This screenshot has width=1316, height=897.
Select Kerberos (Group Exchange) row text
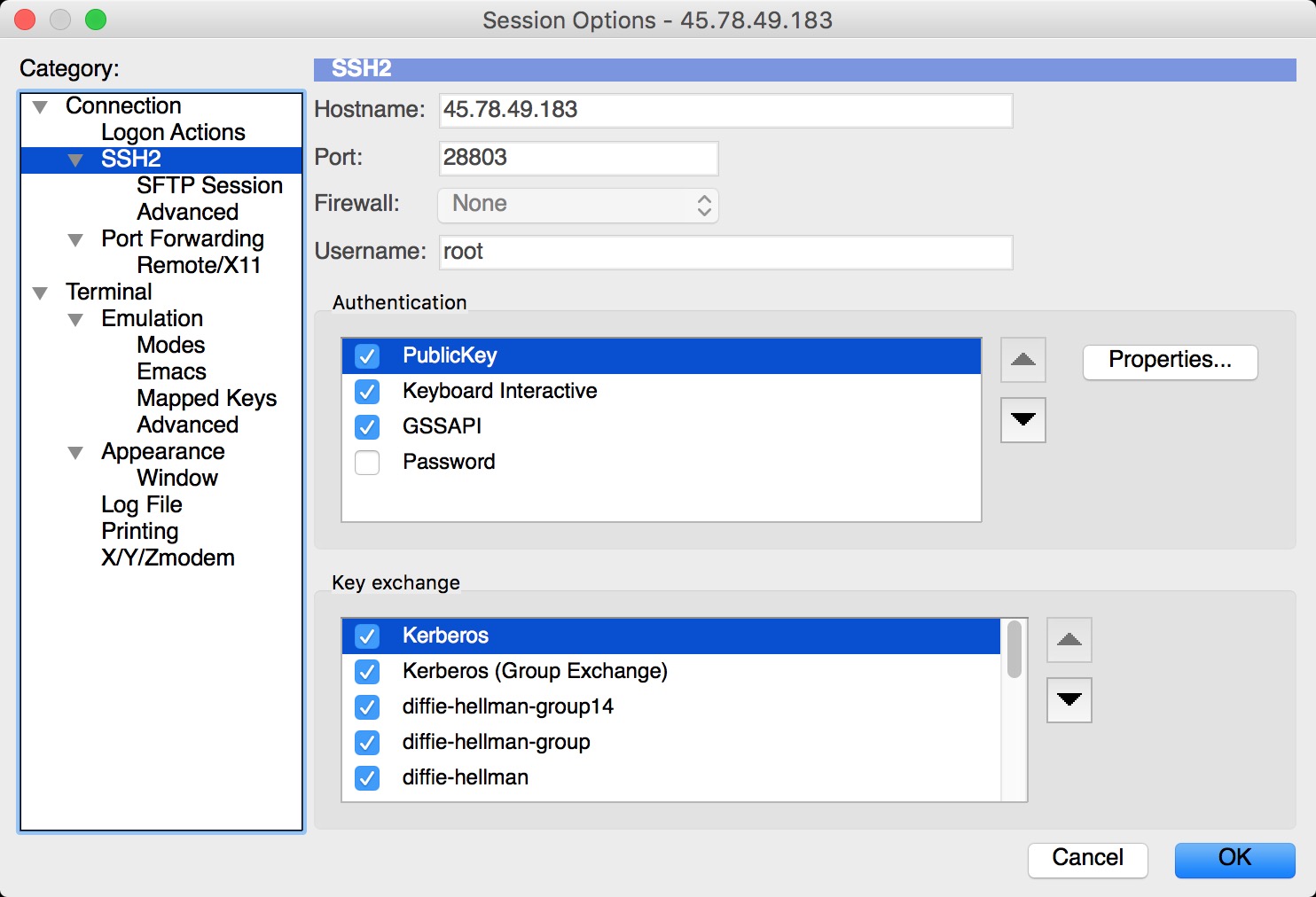(x=535, y=671)
